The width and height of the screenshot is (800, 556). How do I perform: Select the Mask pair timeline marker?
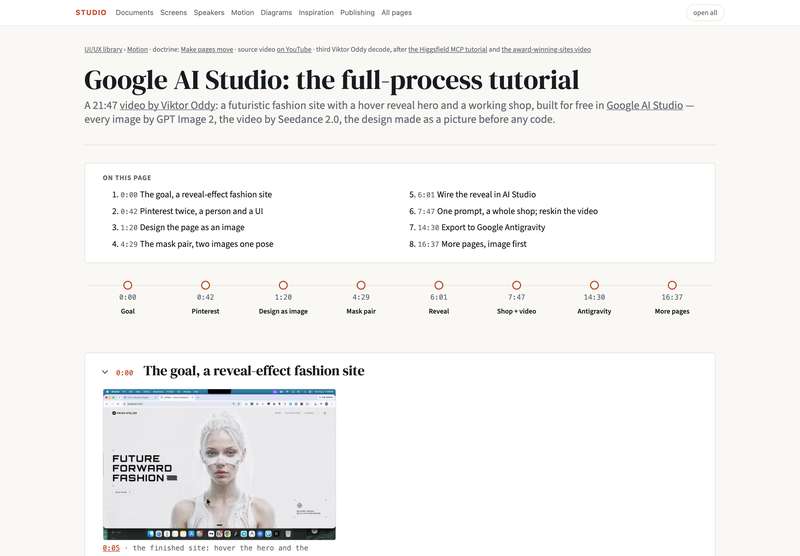[361, 285]
